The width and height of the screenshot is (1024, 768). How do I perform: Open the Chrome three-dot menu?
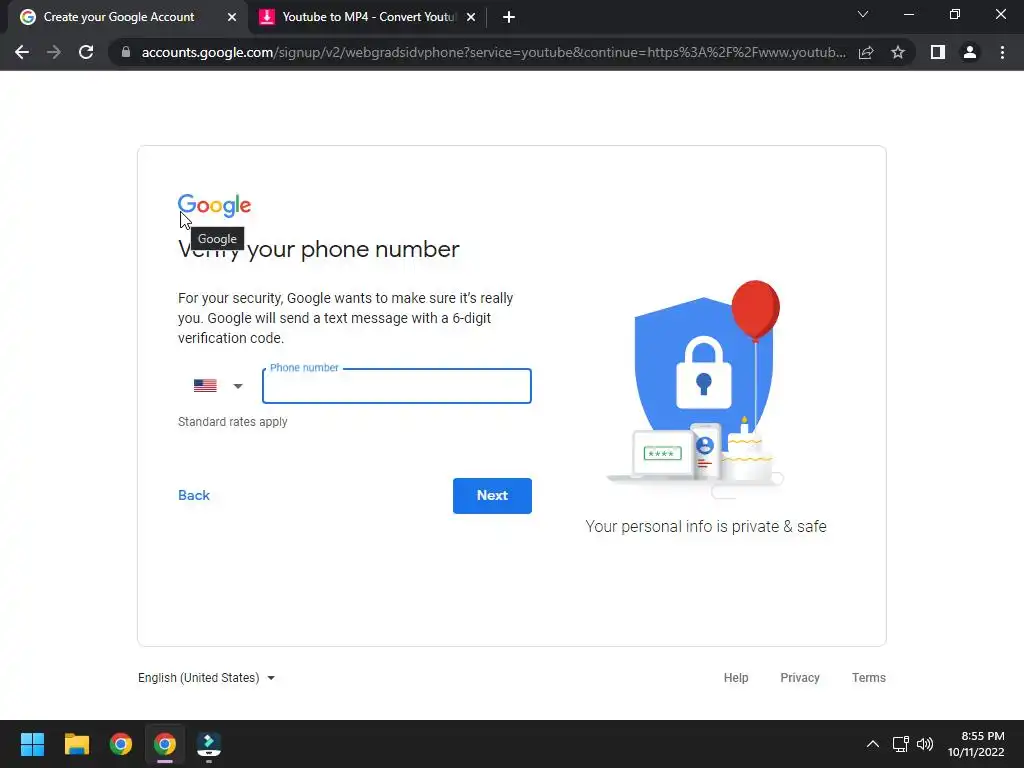[x=1002, y=52]
